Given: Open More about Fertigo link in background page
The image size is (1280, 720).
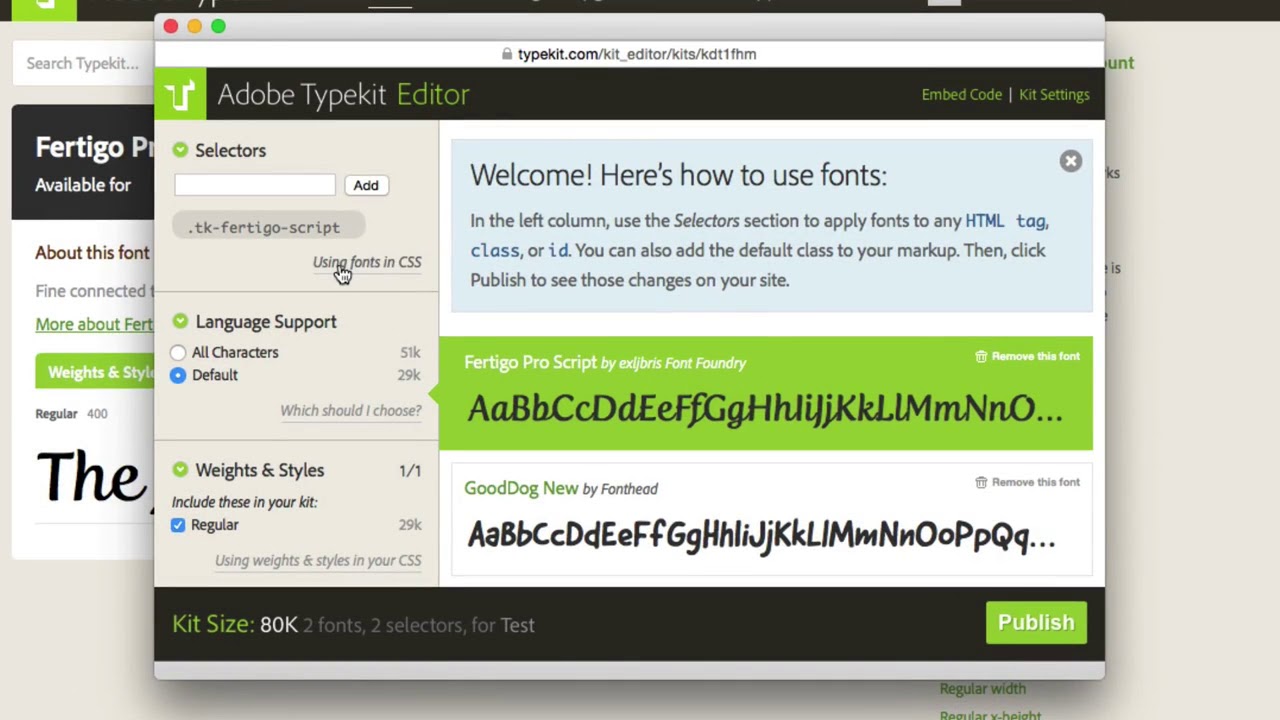Looking at the screenshot, I should pyautogui.click(x=95, y=324).
